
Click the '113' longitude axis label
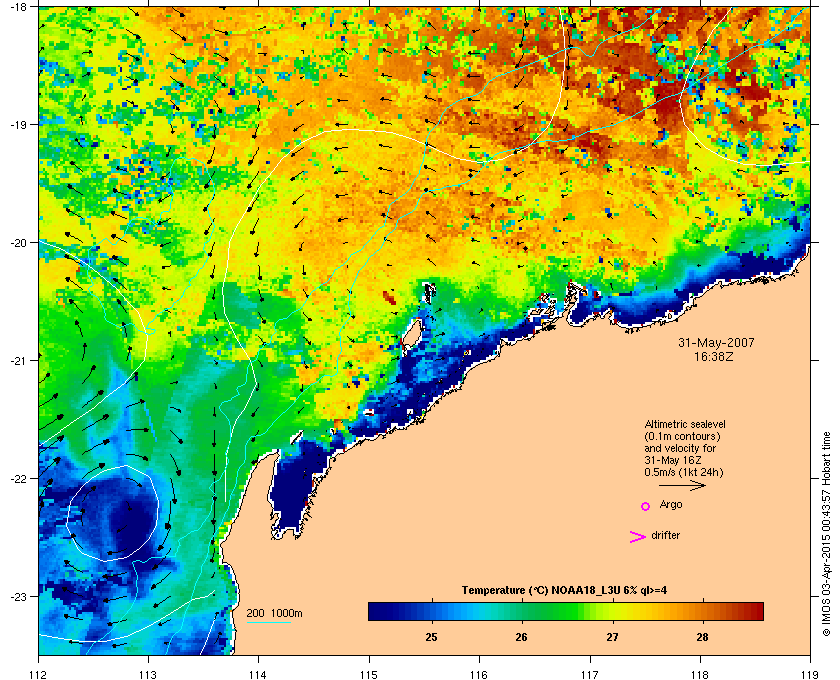point(148,674)
